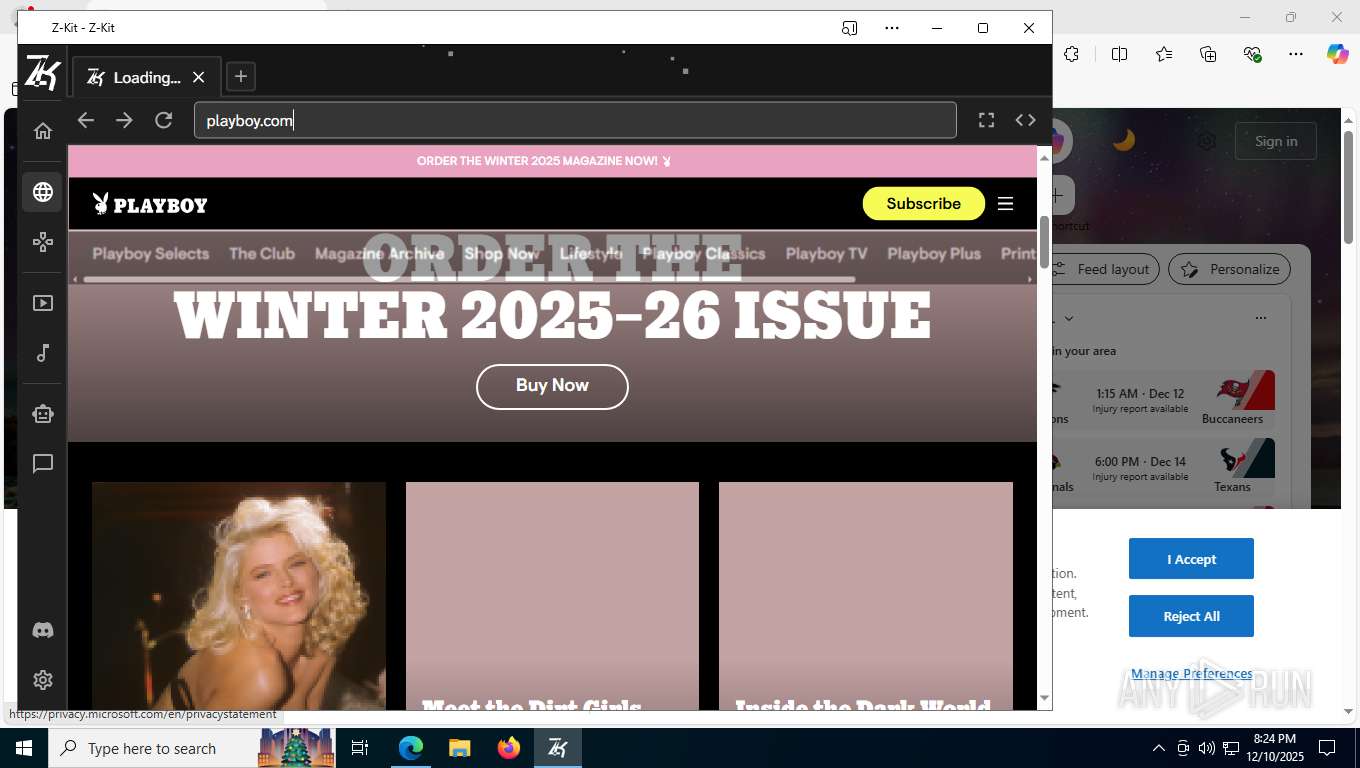The width and height of the screenshot is (1360, 768).
Task: Select the Loading... tab
Action: 146,77
